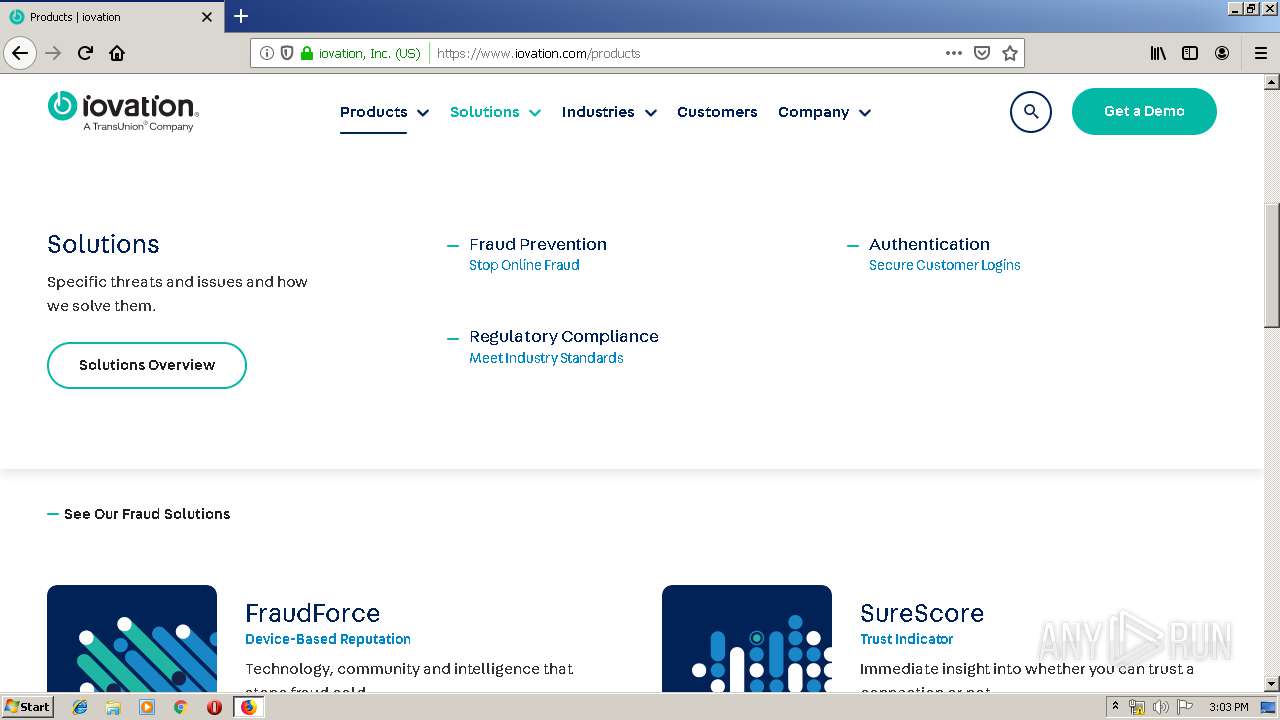Open the SureScore product thumbnail
Screen dimensions: 1280x720
(747, 638)
